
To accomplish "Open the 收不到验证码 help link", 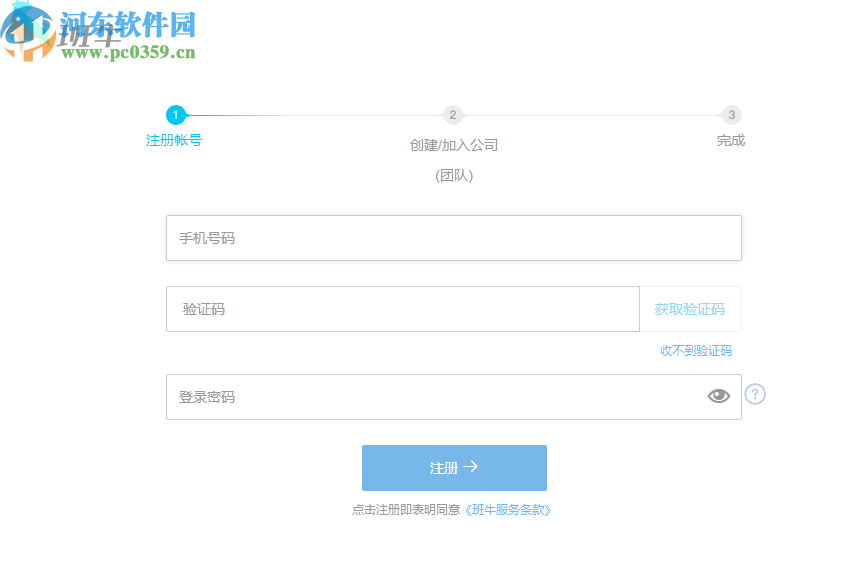I will point(696,351).
